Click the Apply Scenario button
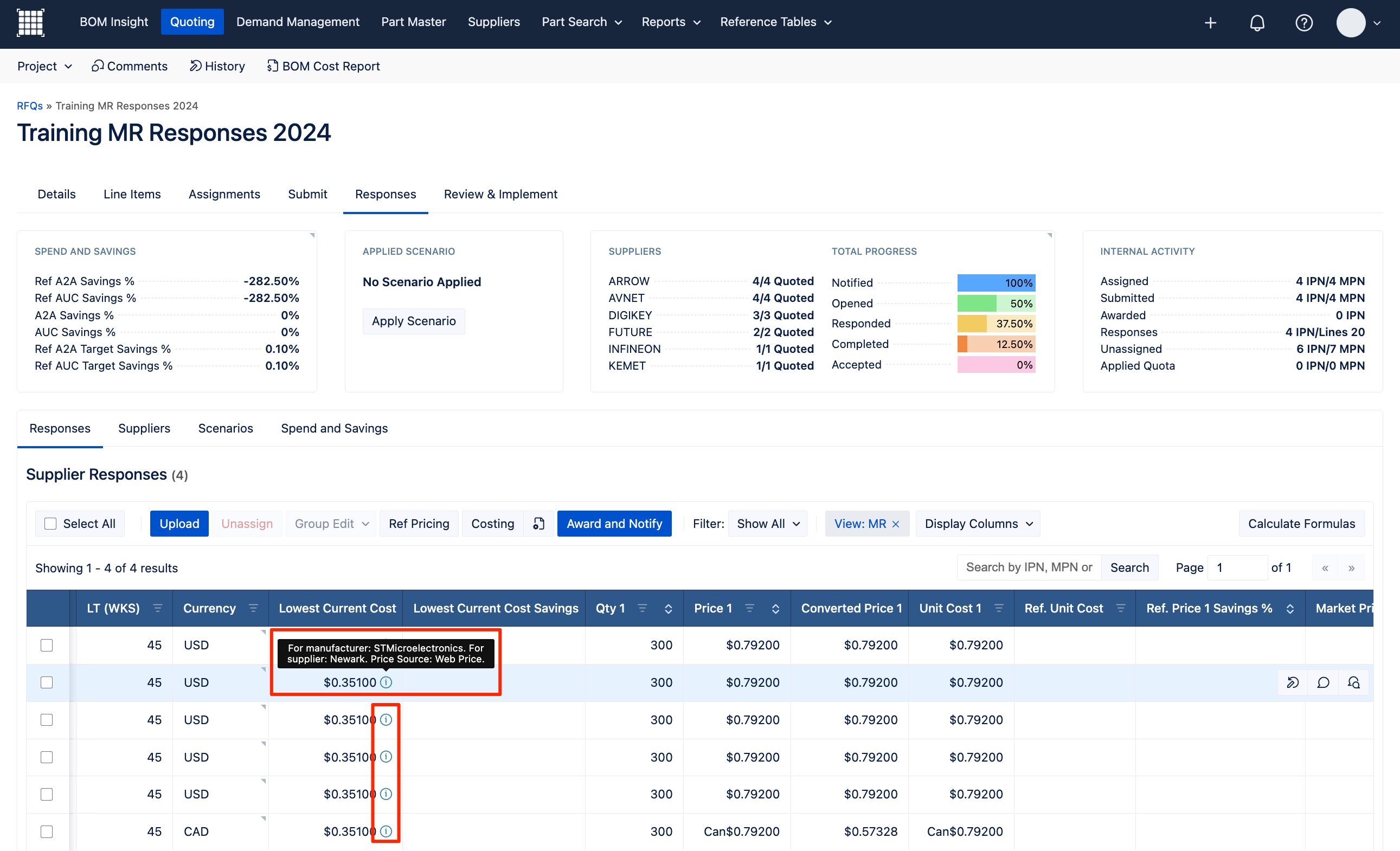Viewport: 1400px width, 851px height. click(414, 321)
